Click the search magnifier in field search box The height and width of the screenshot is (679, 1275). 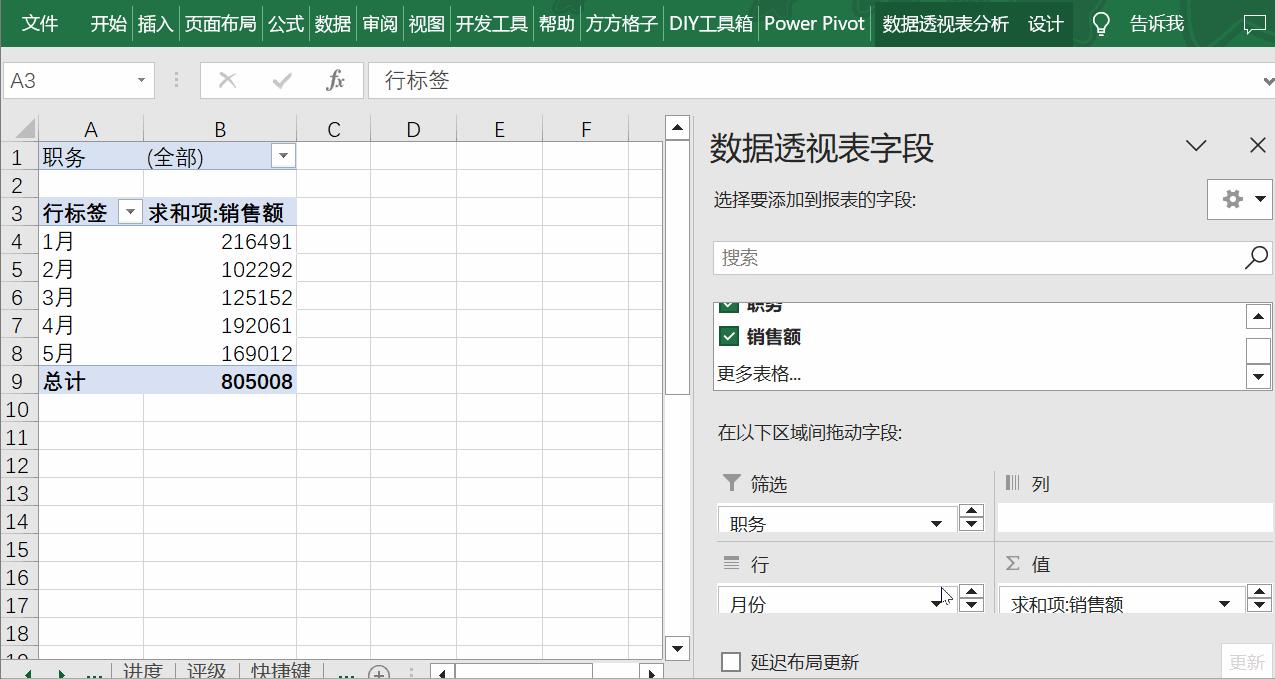(1255, 257)
